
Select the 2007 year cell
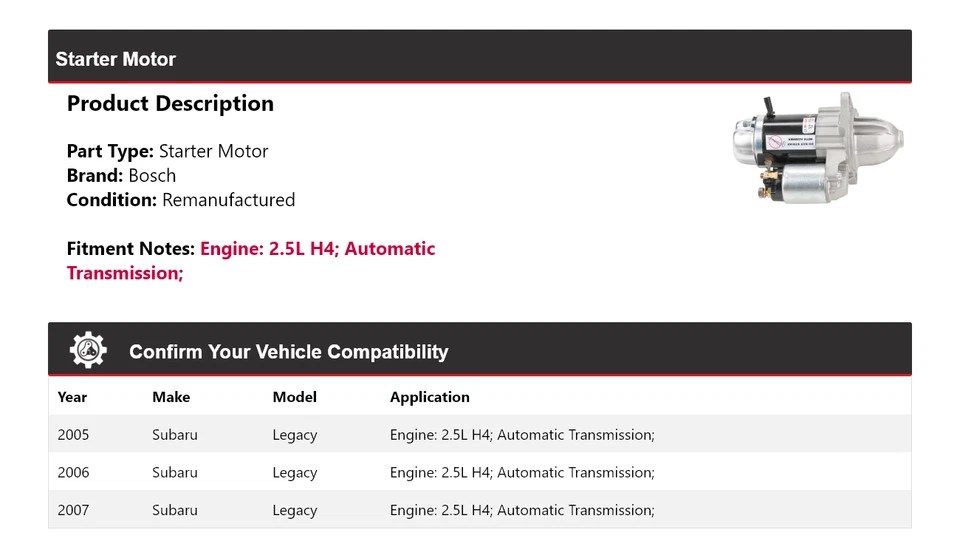[73, 510]
